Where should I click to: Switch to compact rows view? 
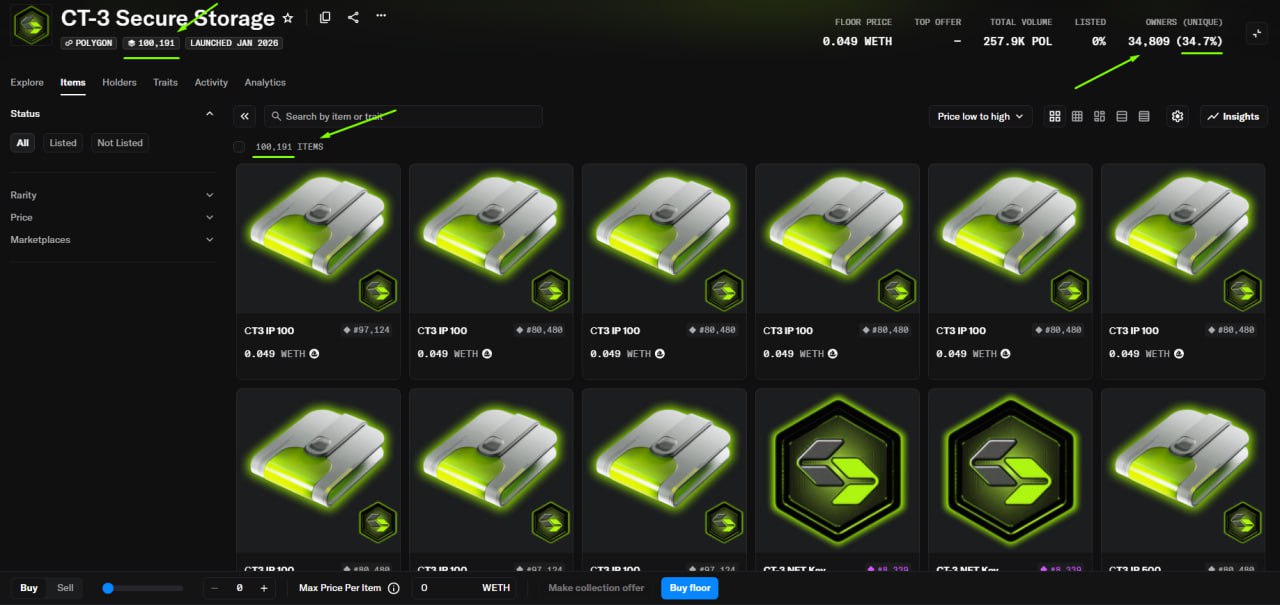[x=1122, y=116]
